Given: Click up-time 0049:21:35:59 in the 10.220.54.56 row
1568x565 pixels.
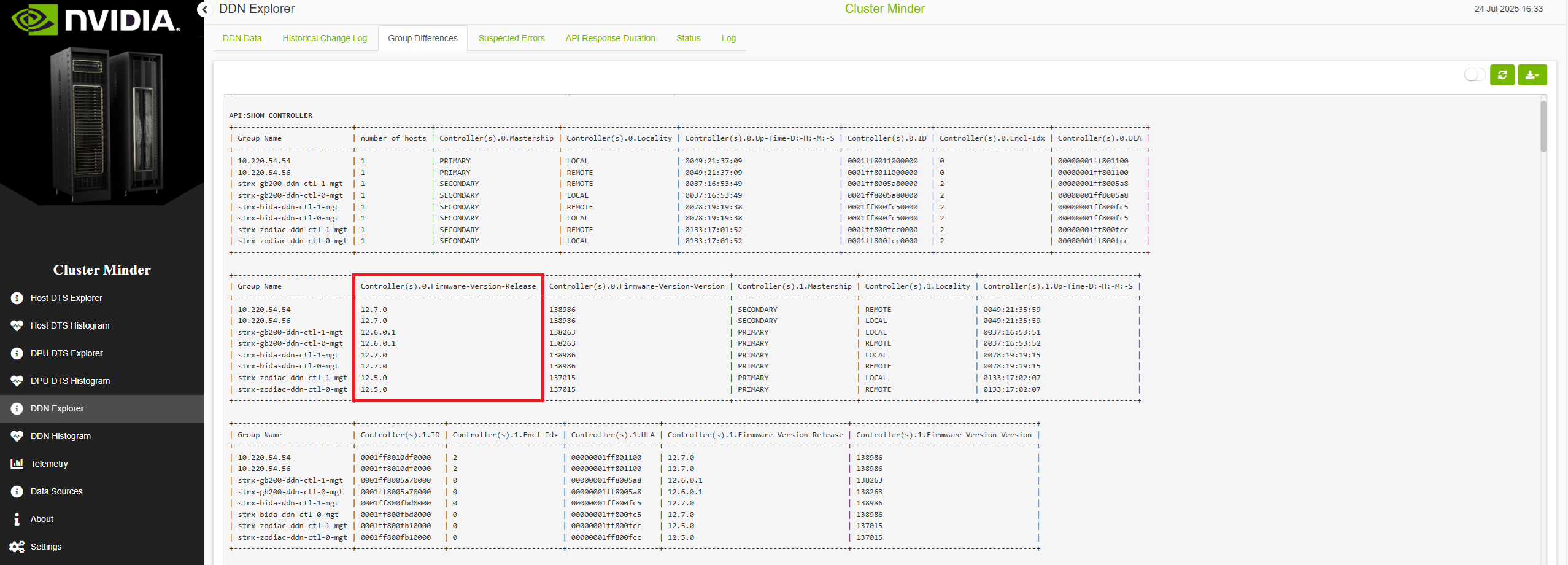Looking at the screenshot, I should pyautogui.click(x=1012, y=321).
